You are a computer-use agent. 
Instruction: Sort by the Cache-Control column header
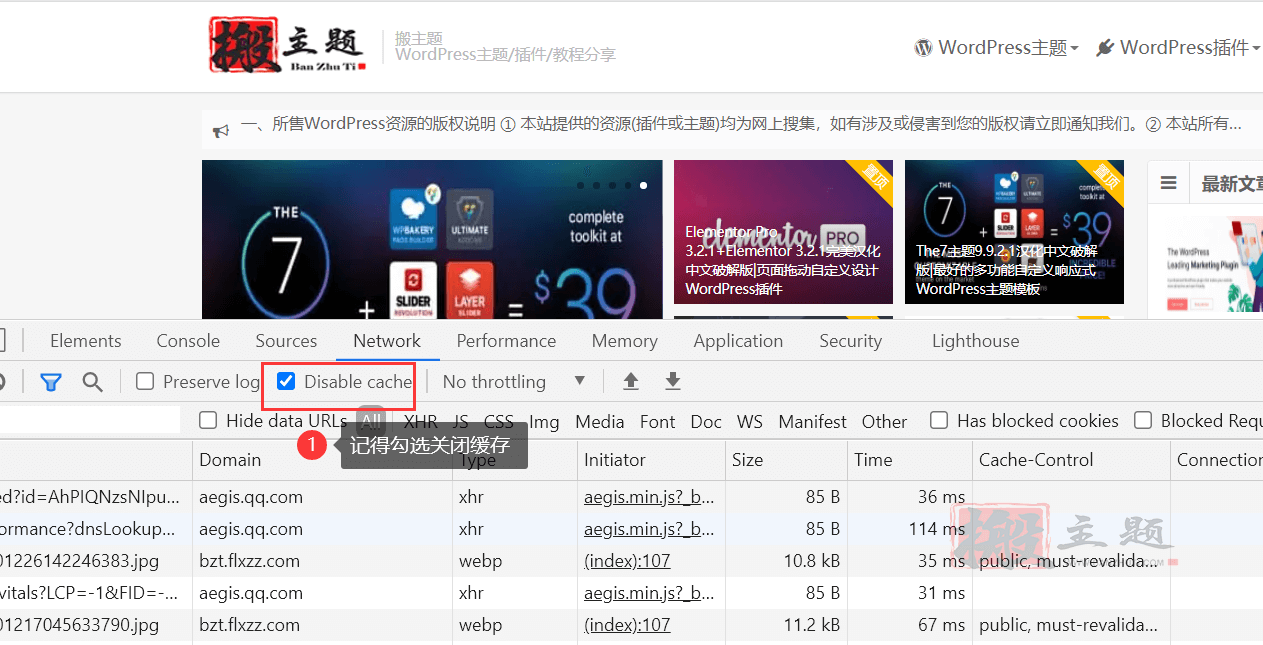[x=1071, y=460]
